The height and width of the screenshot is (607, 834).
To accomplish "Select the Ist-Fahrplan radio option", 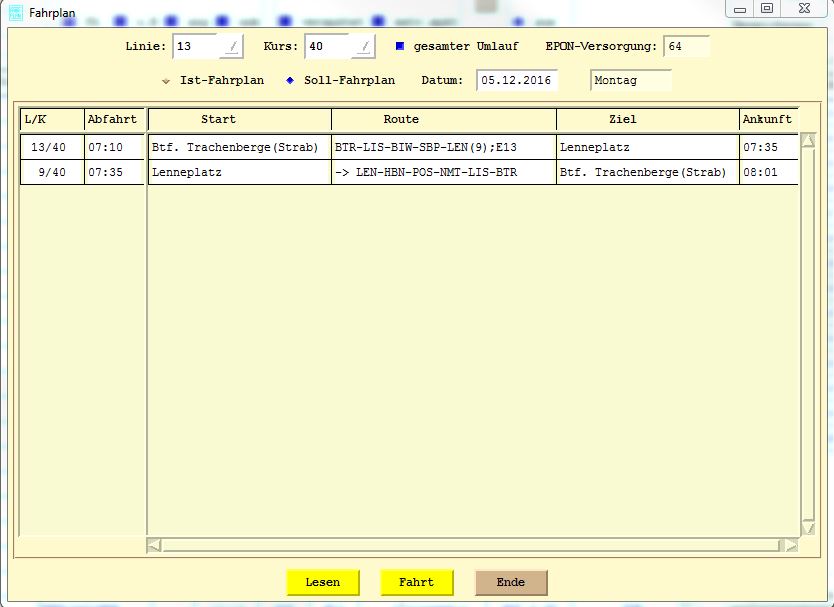I will click(x=166, y=80).
